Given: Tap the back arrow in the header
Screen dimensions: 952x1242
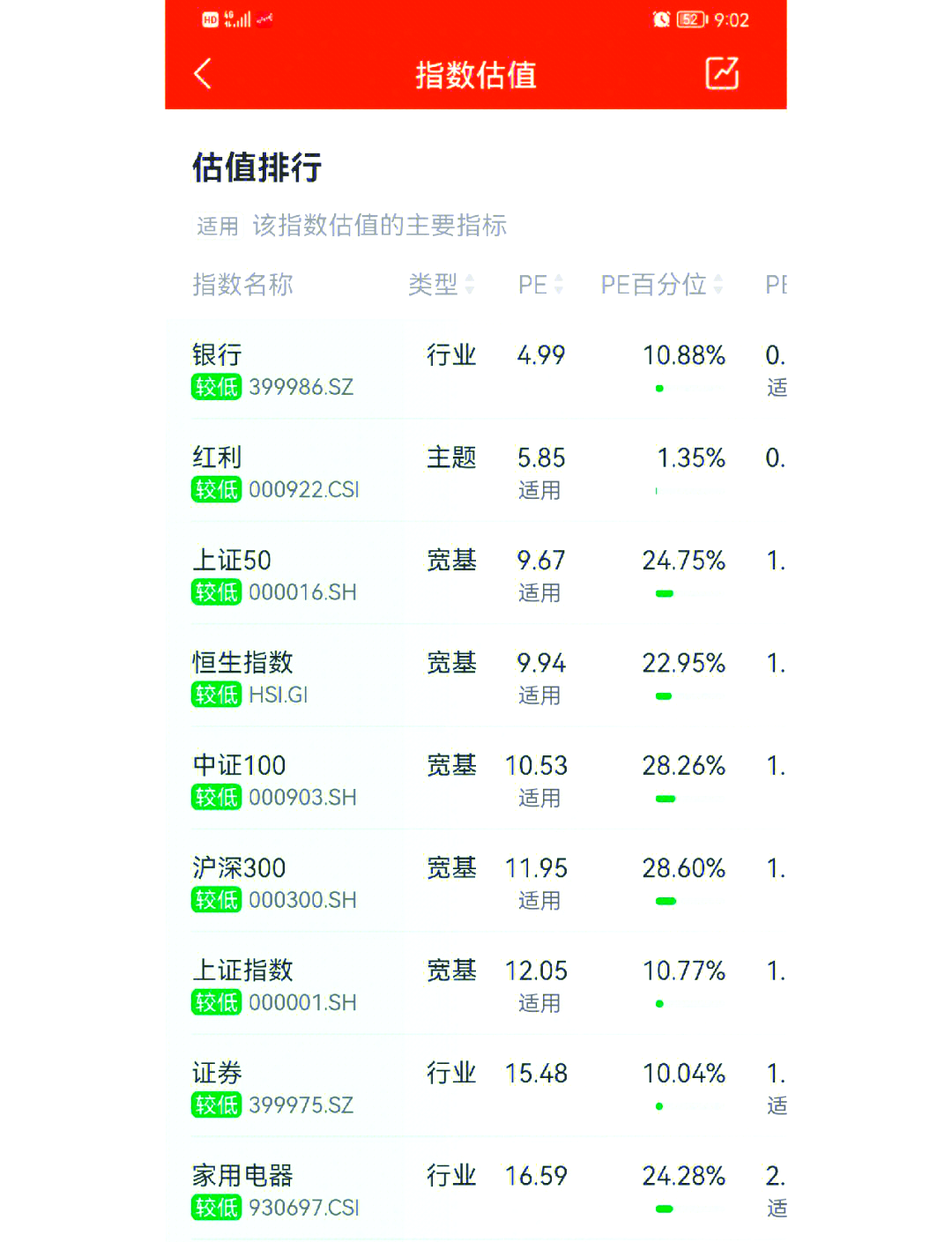Looking at the screenshot, I should pos(204,75).
